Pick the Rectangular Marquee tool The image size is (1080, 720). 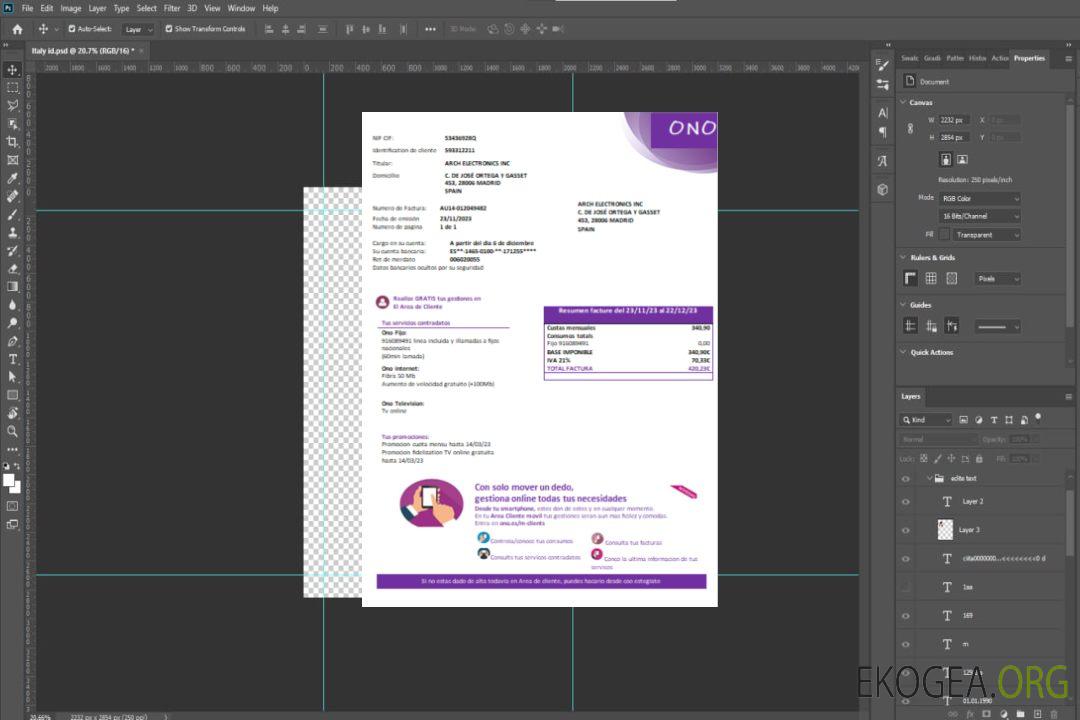pyautogui.click(x=13, y=87)
